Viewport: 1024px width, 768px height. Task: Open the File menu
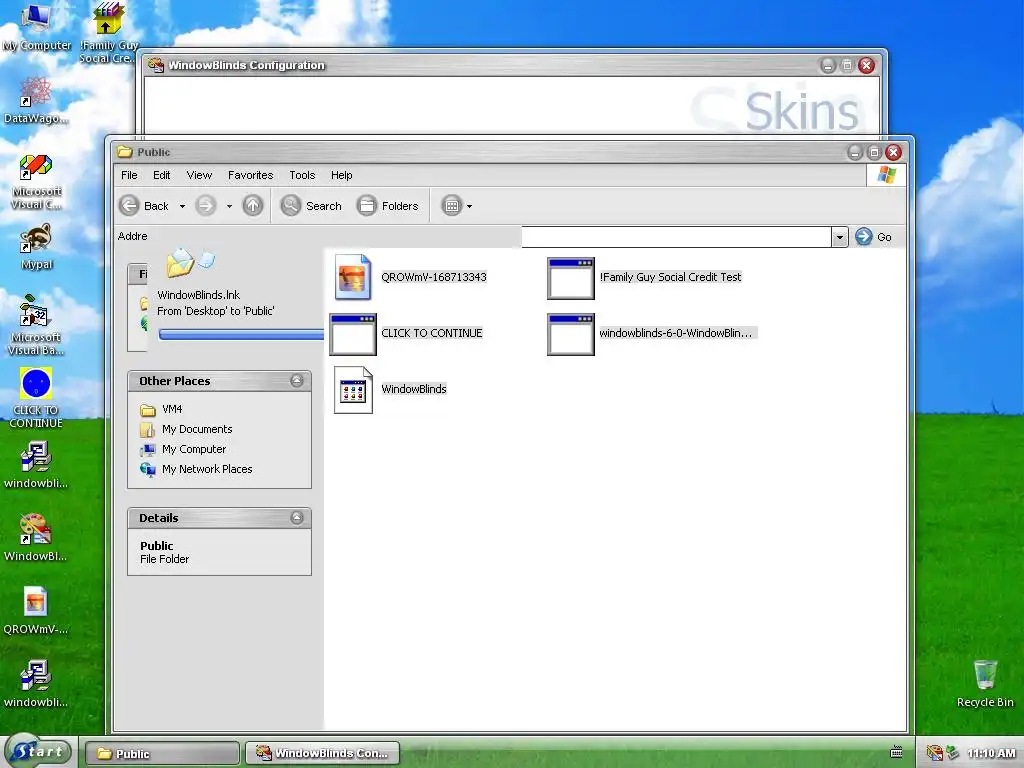pos(129,175)
